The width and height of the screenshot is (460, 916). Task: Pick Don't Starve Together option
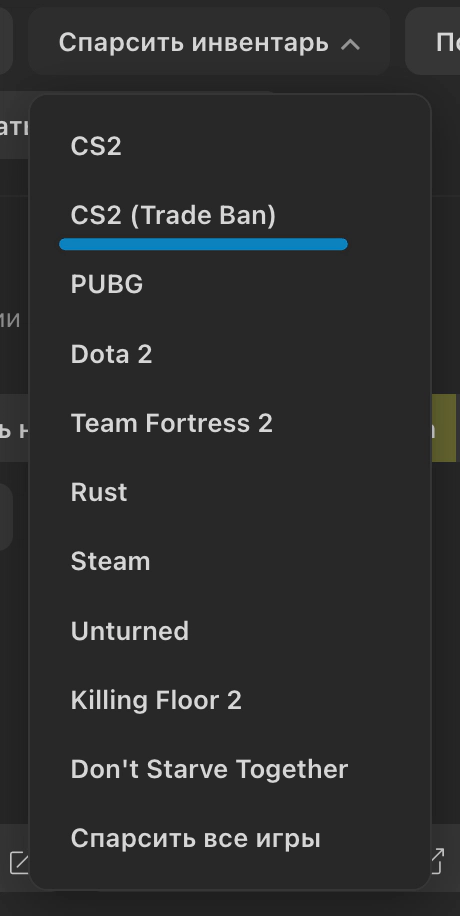[x=230, y=769]
